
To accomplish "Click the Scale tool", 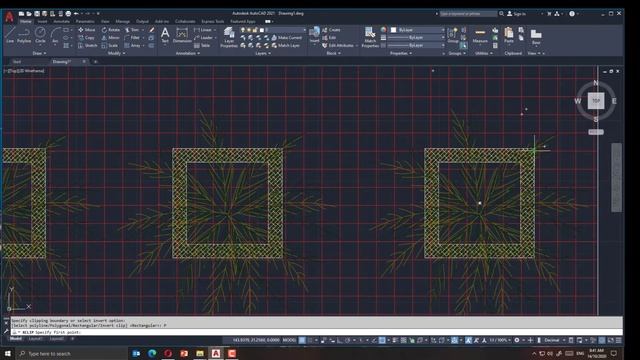I will 109,45.
